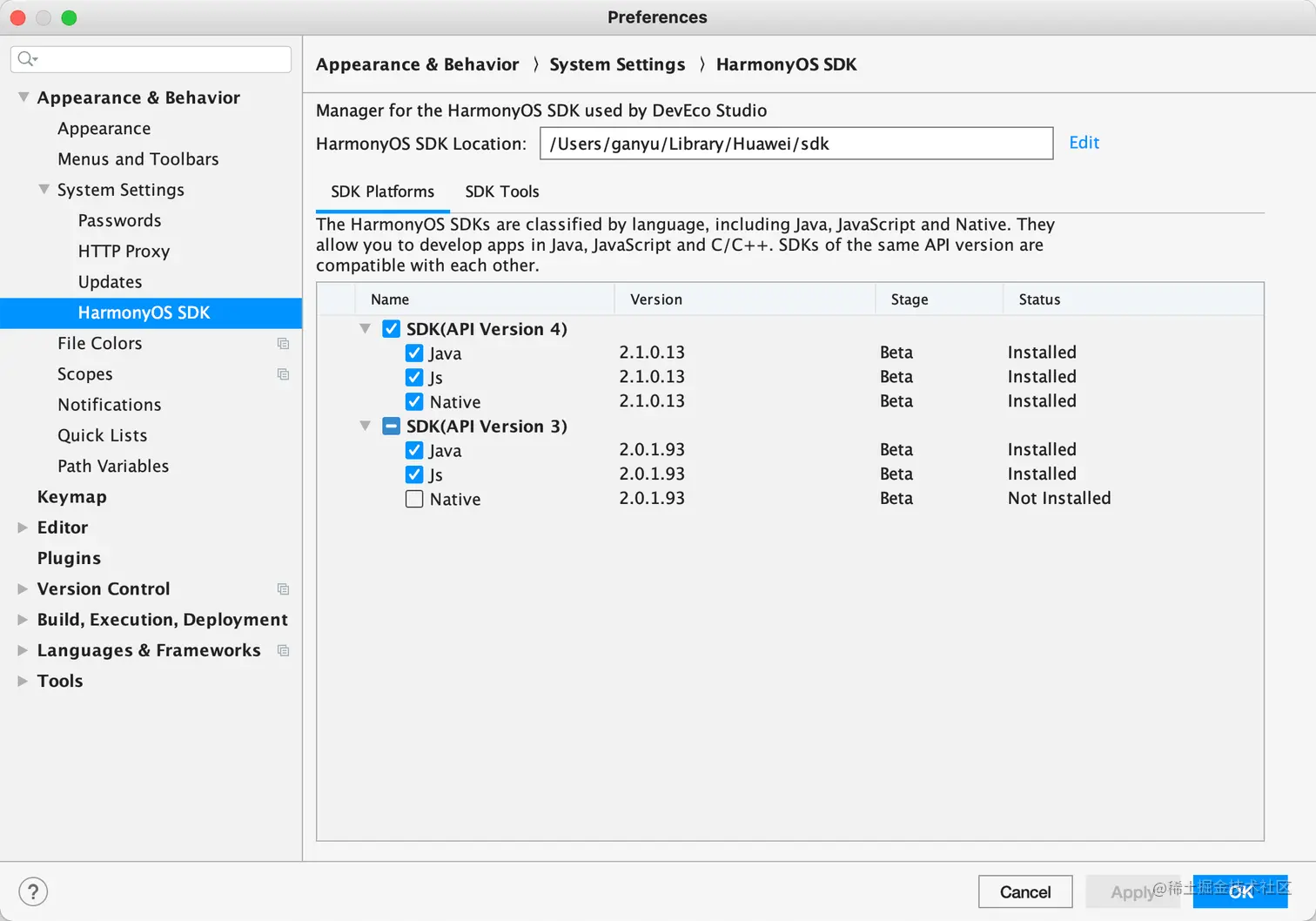Expand the Version Control section

pos(23,589)
